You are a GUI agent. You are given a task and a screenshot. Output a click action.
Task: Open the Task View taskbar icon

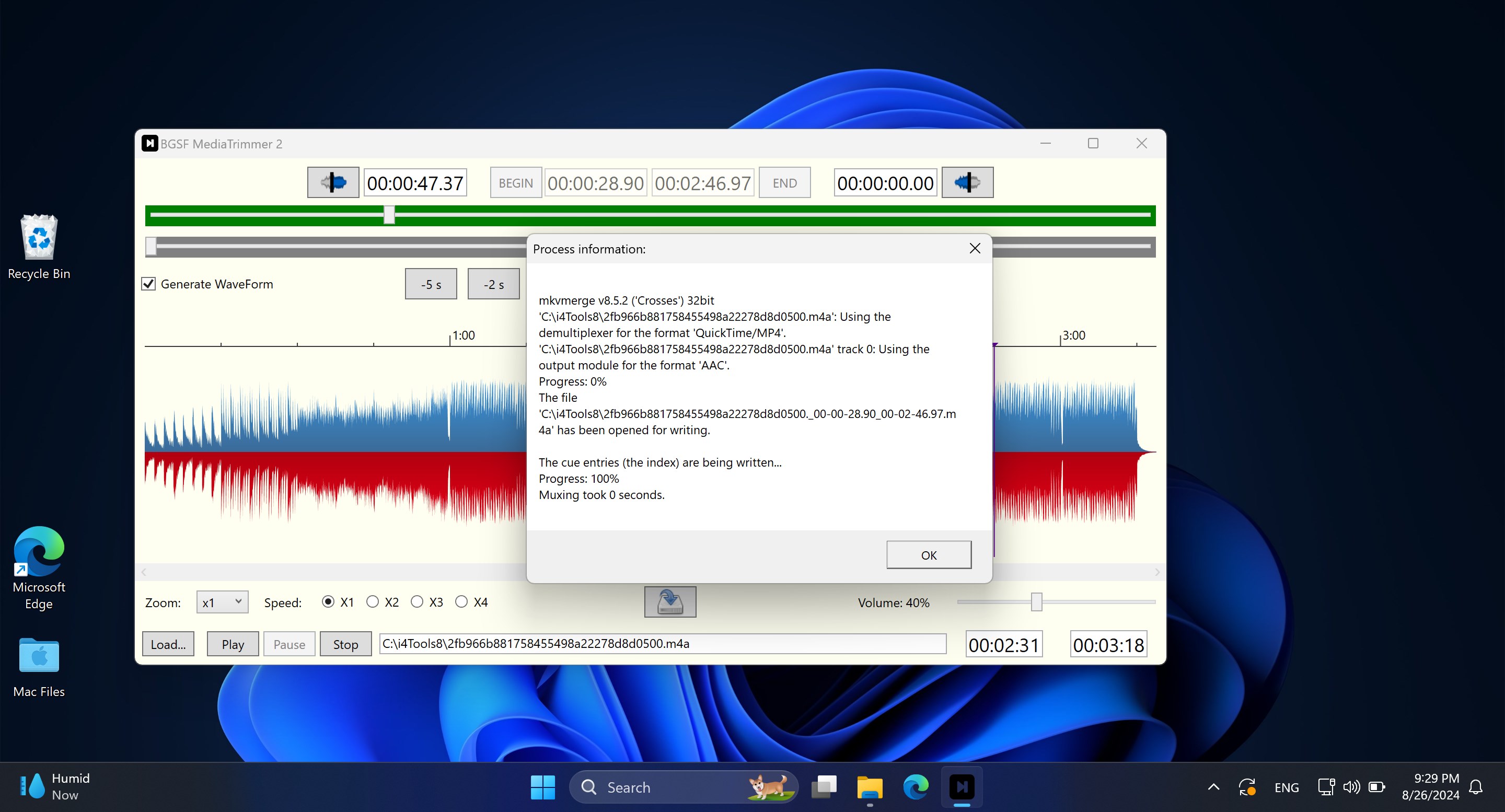(824, 787)
